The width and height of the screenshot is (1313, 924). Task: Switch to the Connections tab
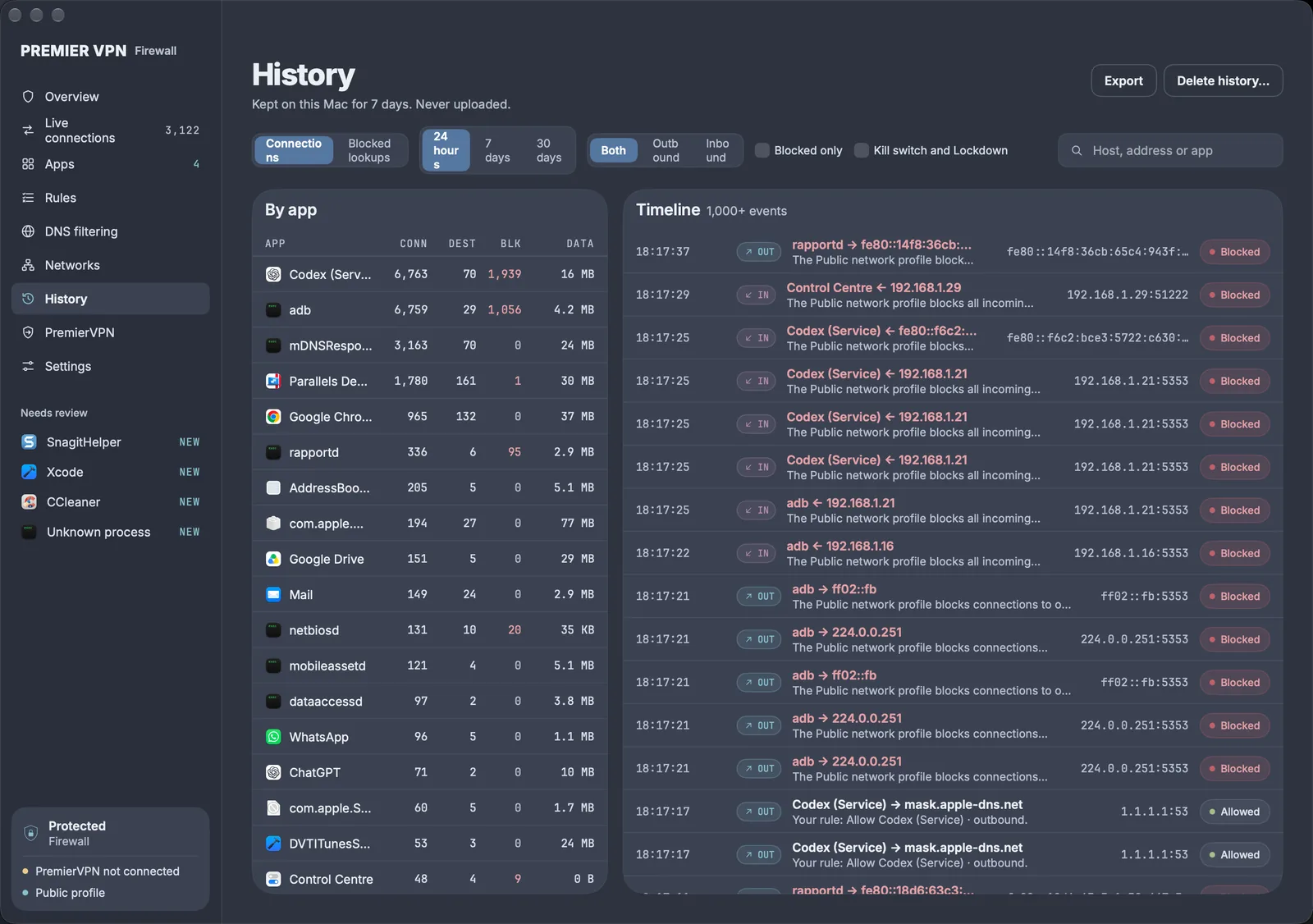pyautogui.click(x=294, y=150)
